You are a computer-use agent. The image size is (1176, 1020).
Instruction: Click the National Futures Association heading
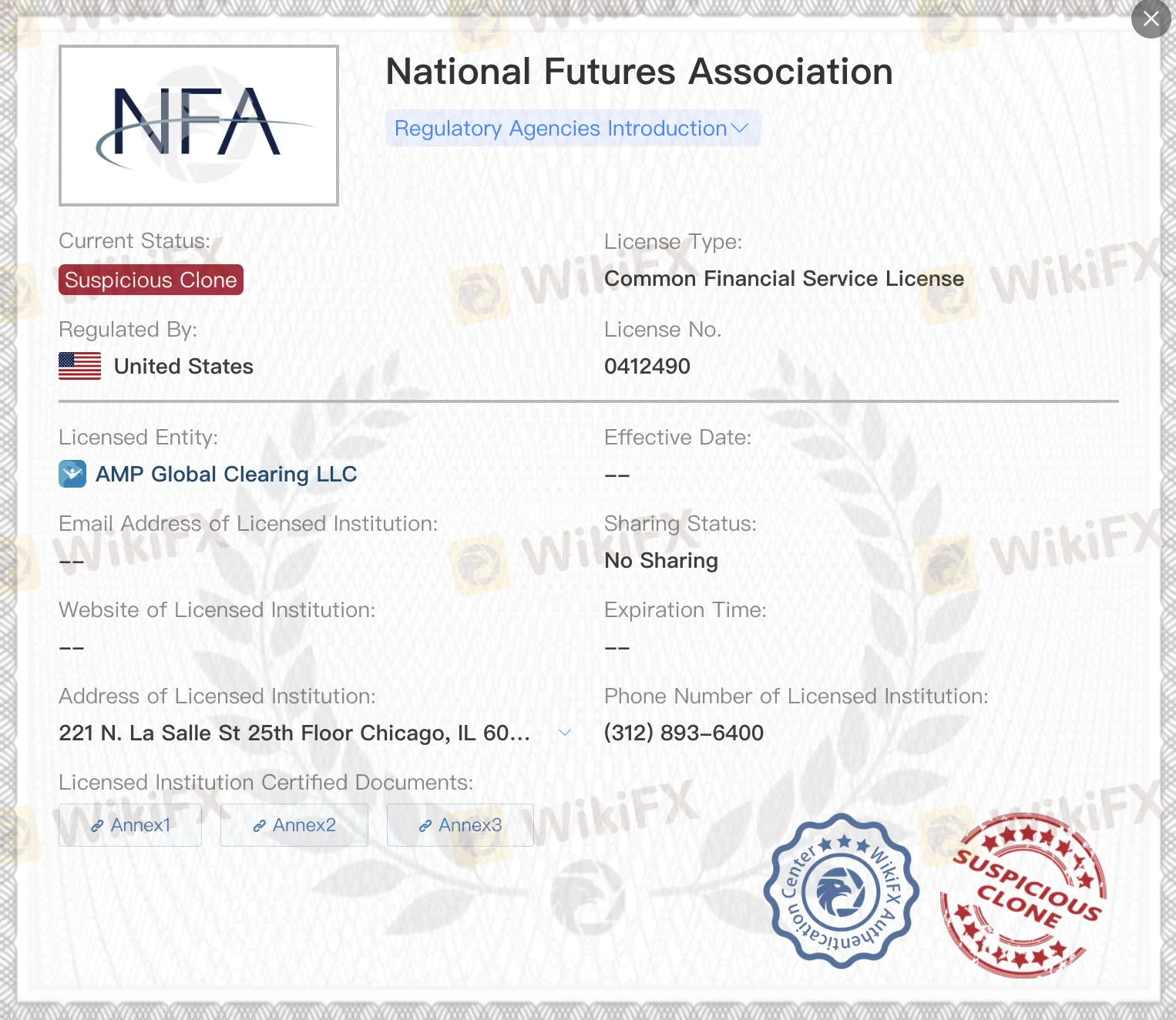click(x=639, y=72)
